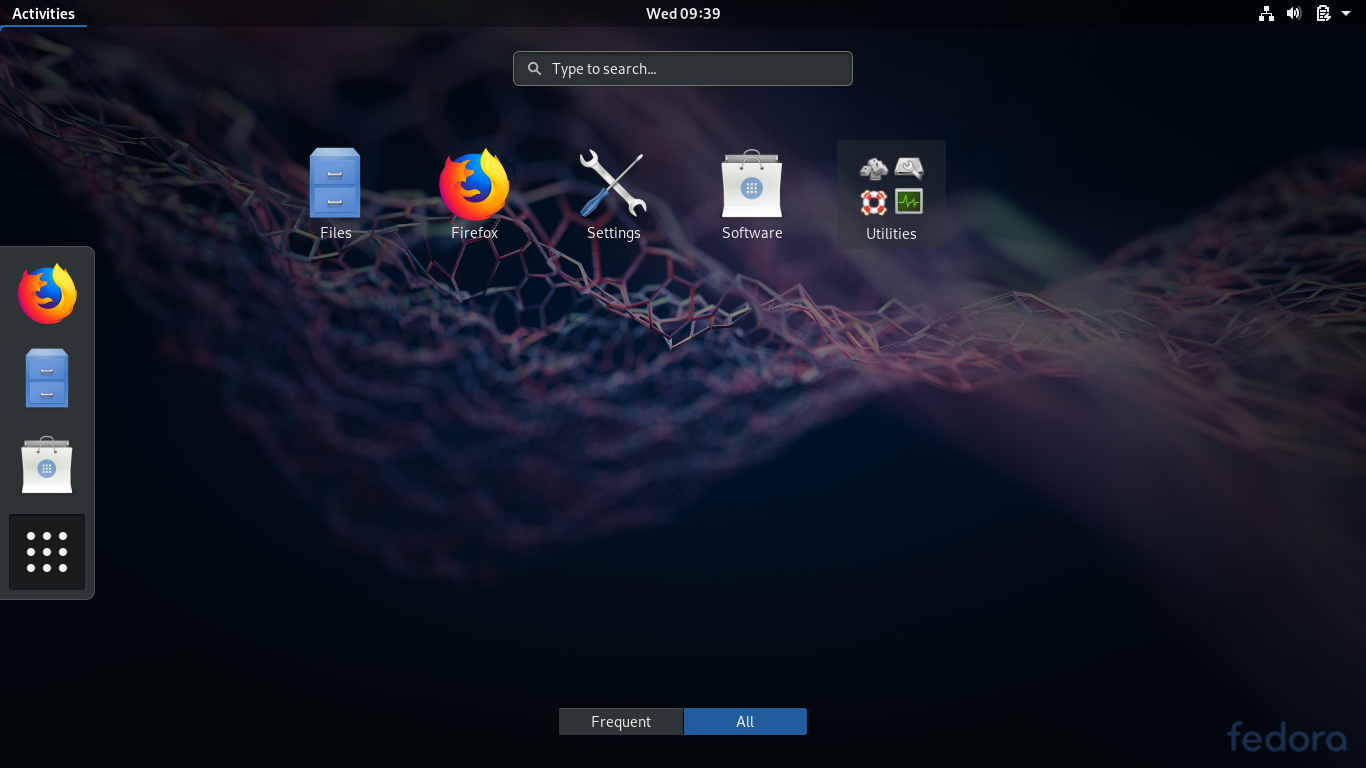Open the calendar from the Wed 09:39 clock
Viewport: 1366px width, 768px height.
click(683, 13)
